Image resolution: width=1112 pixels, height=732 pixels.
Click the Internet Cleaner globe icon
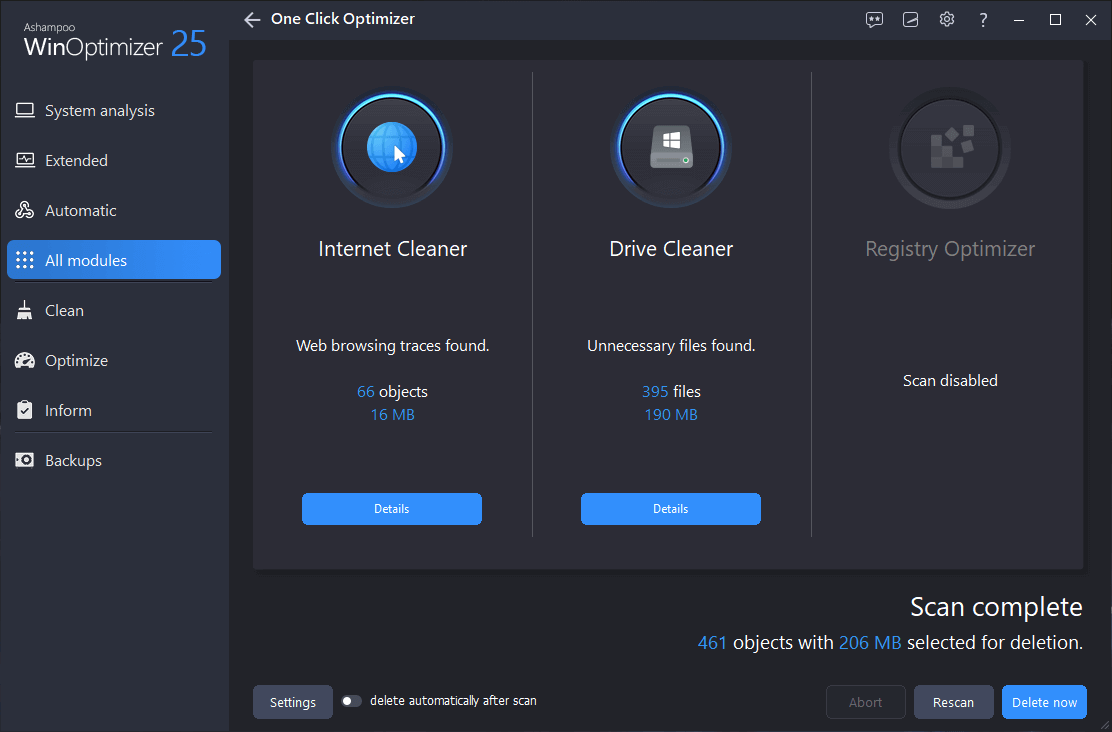click(392, 148)
